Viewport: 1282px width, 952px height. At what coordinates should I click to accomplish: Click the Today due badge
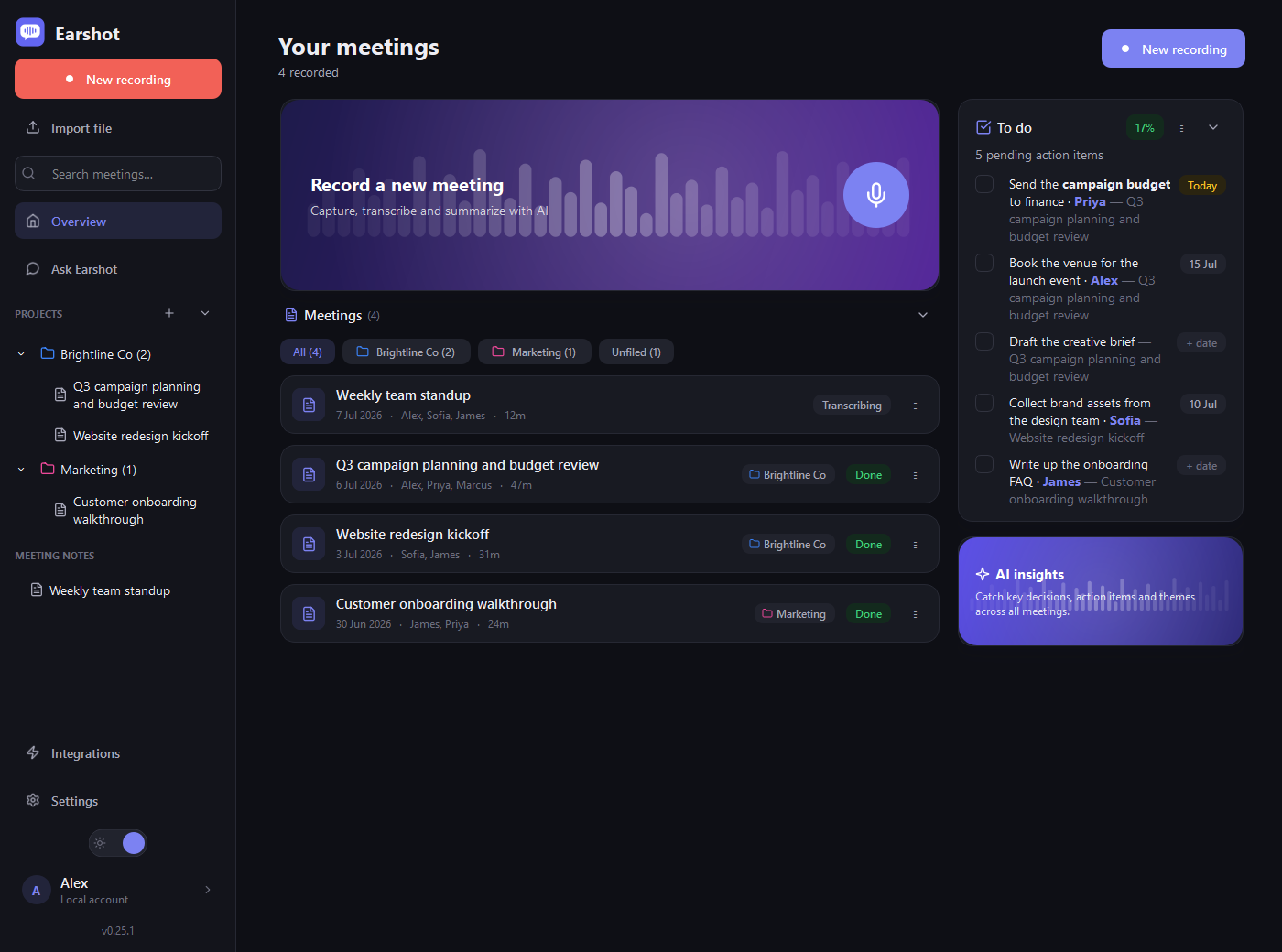pyautogui.click(x=1202, y=185)
